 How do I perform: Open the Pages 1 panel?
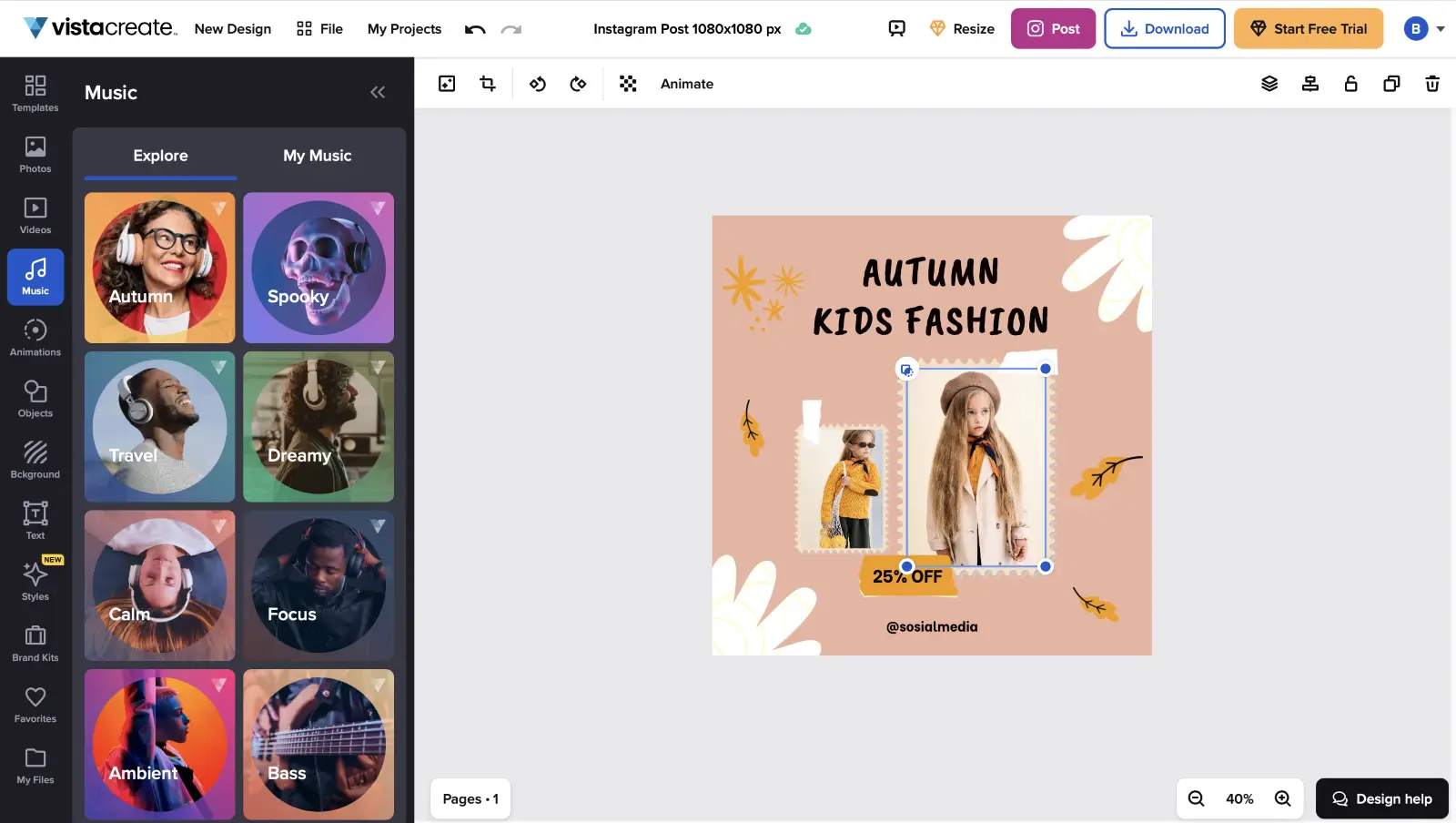point(470,798)
